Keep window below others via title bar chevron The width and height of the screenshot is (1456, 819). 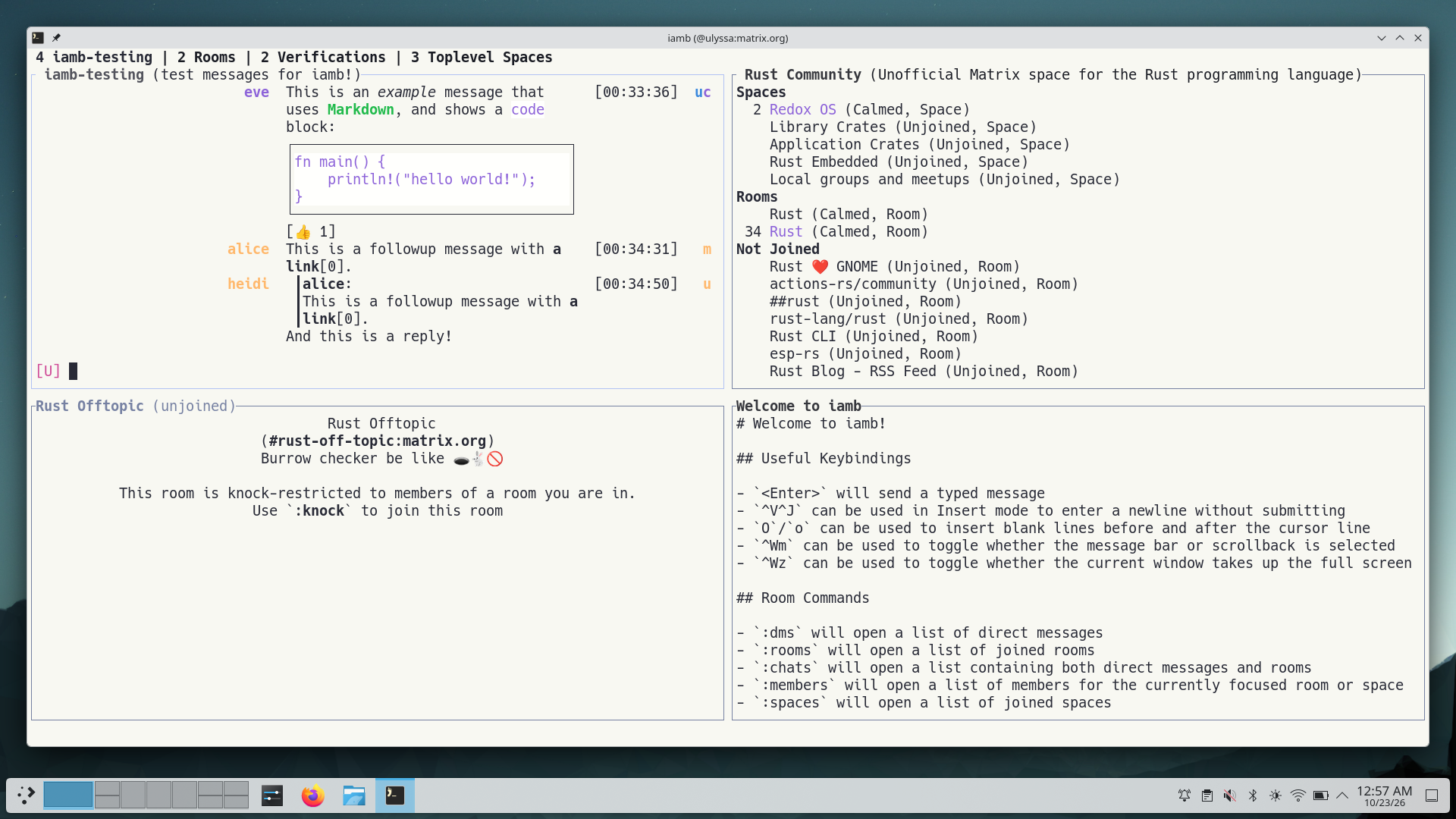(x=1382, y=38)
